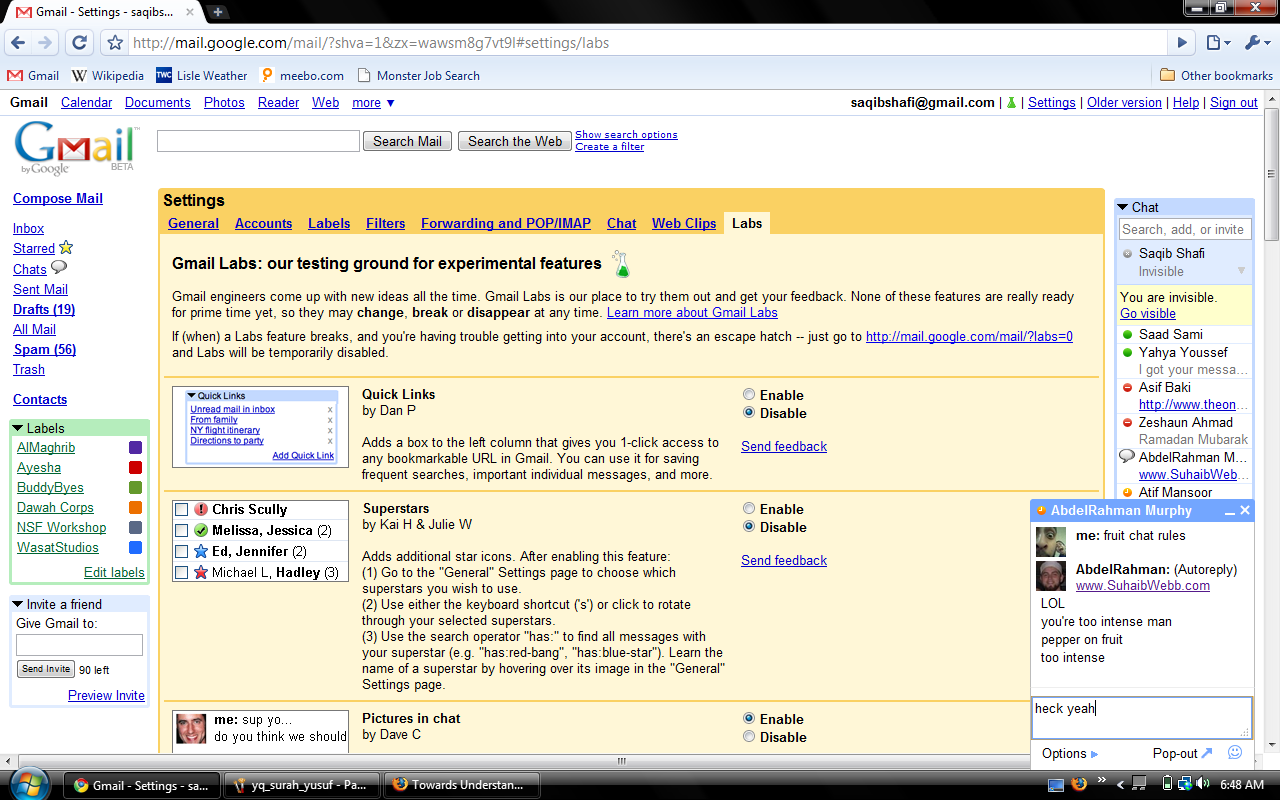This screenshot has height=800, width=1280.
Task: Switch to the General settings tab
Action: [193, 223]
